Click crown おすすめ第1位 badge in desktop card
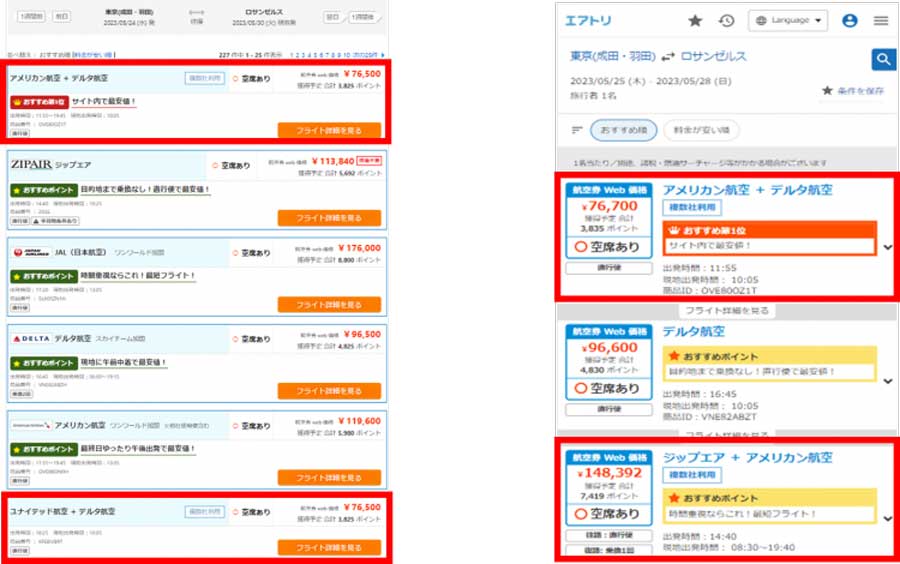Image resolution: width=900 pixels, height=564 pixels. point(40,102)
